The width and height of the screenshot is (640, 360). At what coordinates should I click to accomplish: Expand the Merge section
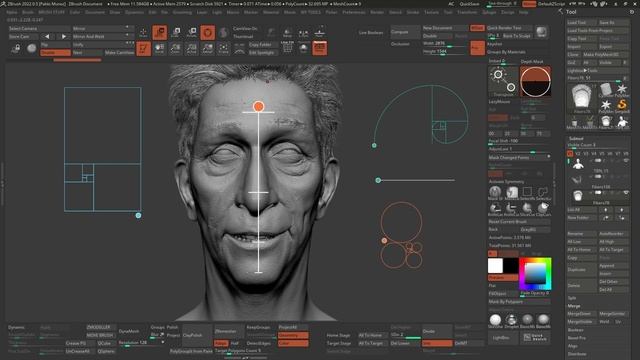[574, 306]
